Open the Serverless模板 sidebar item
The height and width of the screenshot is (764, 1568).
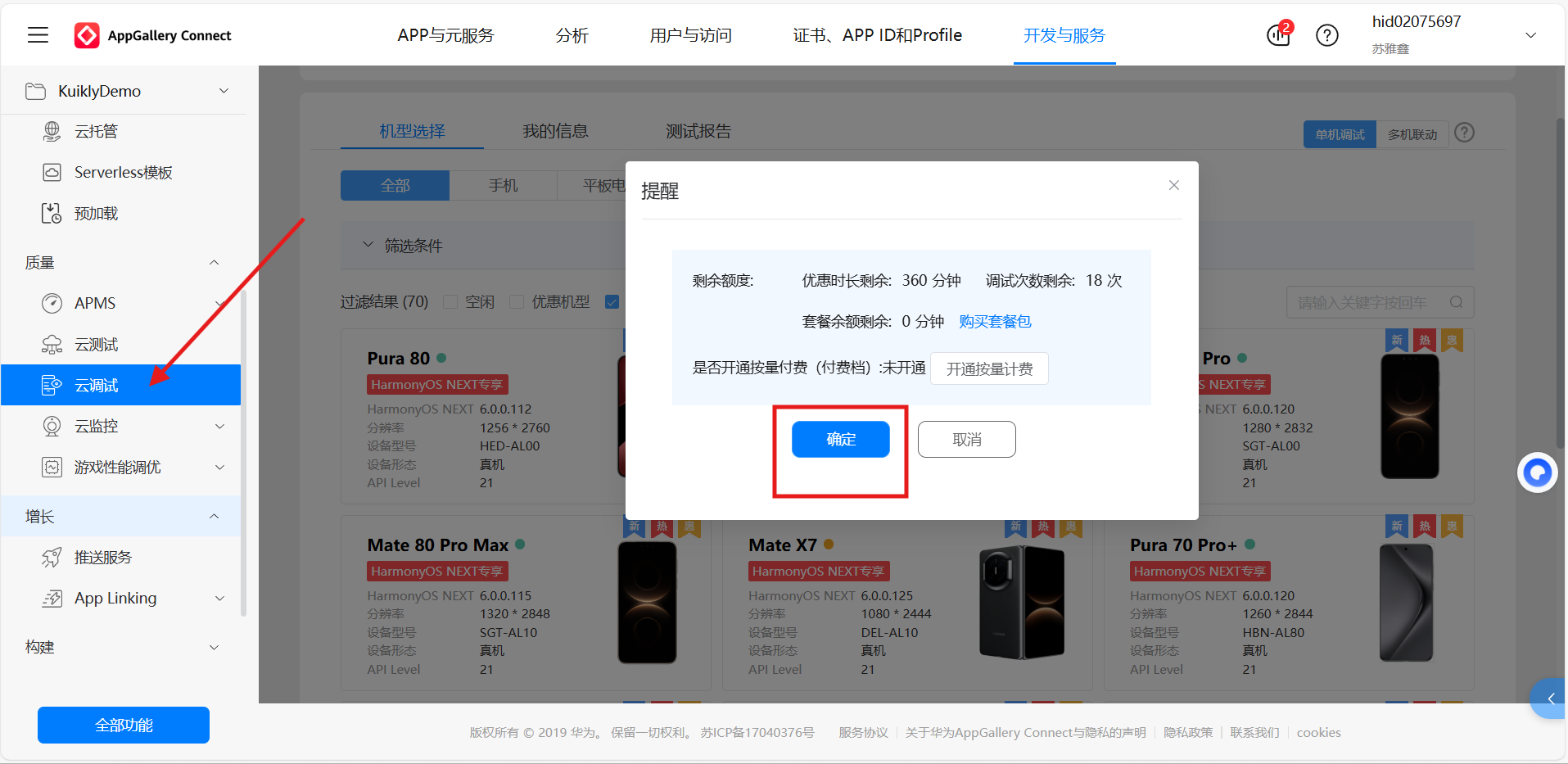pos(123,172)
